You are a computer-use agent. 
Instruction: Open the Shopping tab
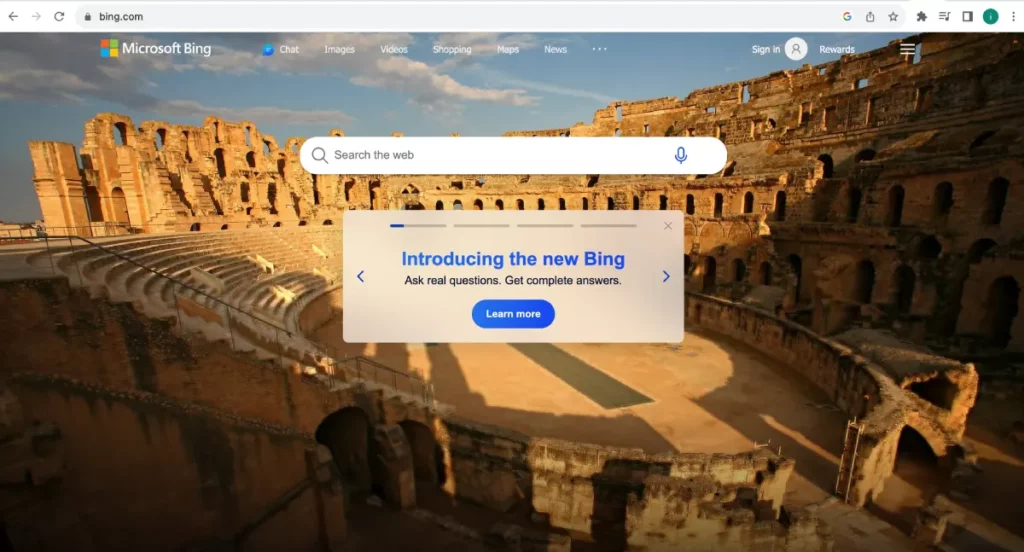pyautogui.click(x=451, y=50)
